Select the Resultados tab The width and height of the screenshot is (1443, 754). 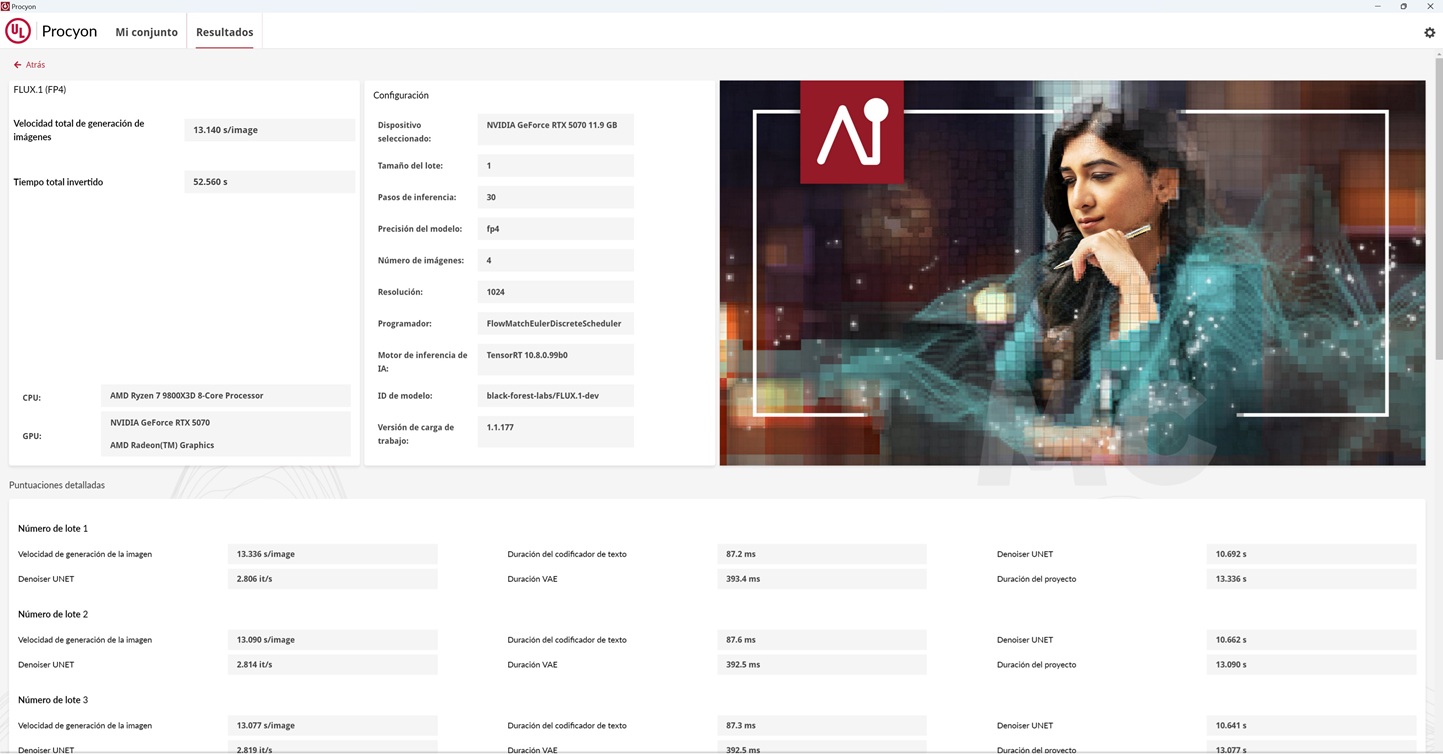224,32
